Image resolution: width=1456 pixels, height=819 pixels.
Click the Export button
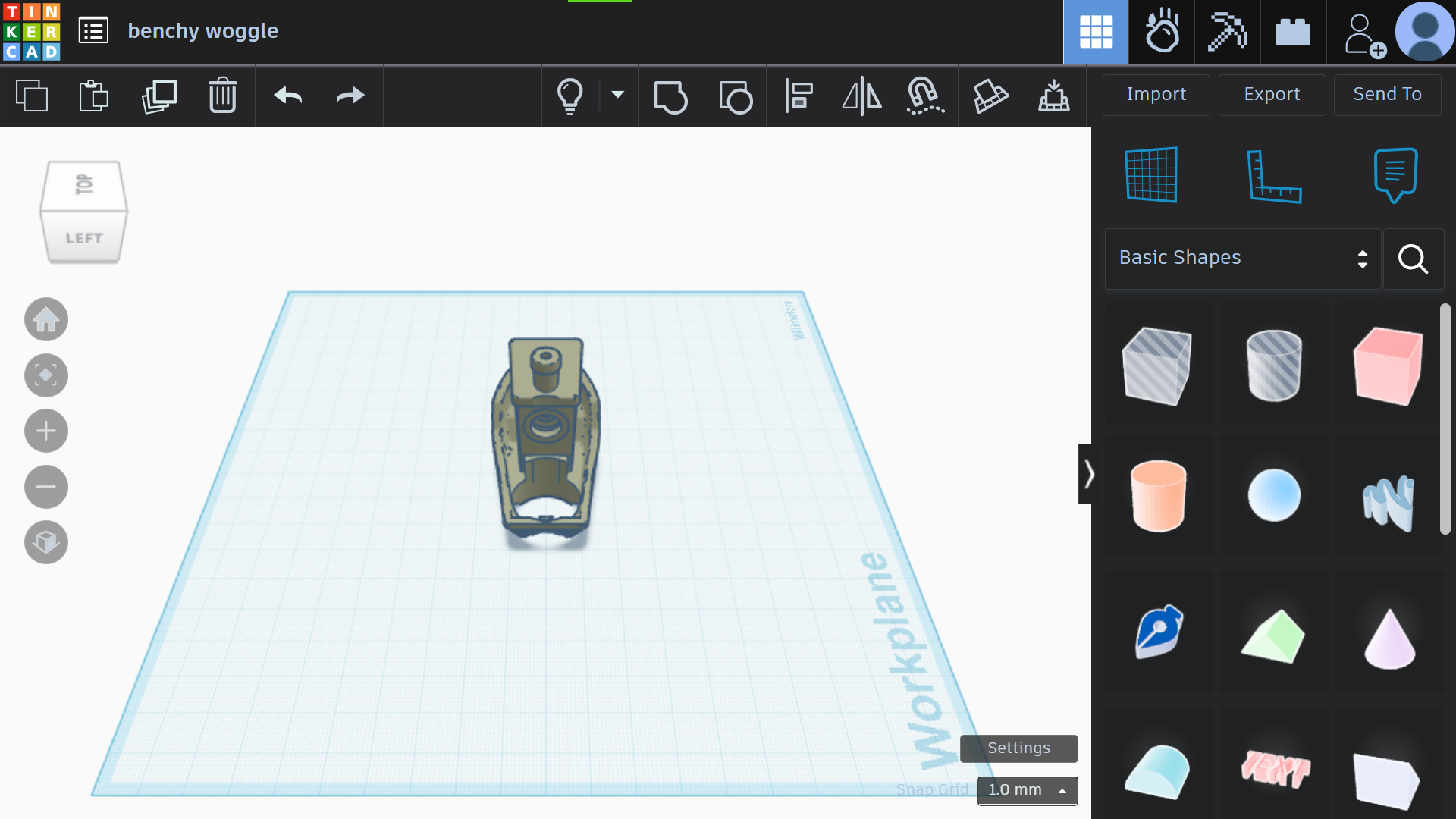point(1272,94)
